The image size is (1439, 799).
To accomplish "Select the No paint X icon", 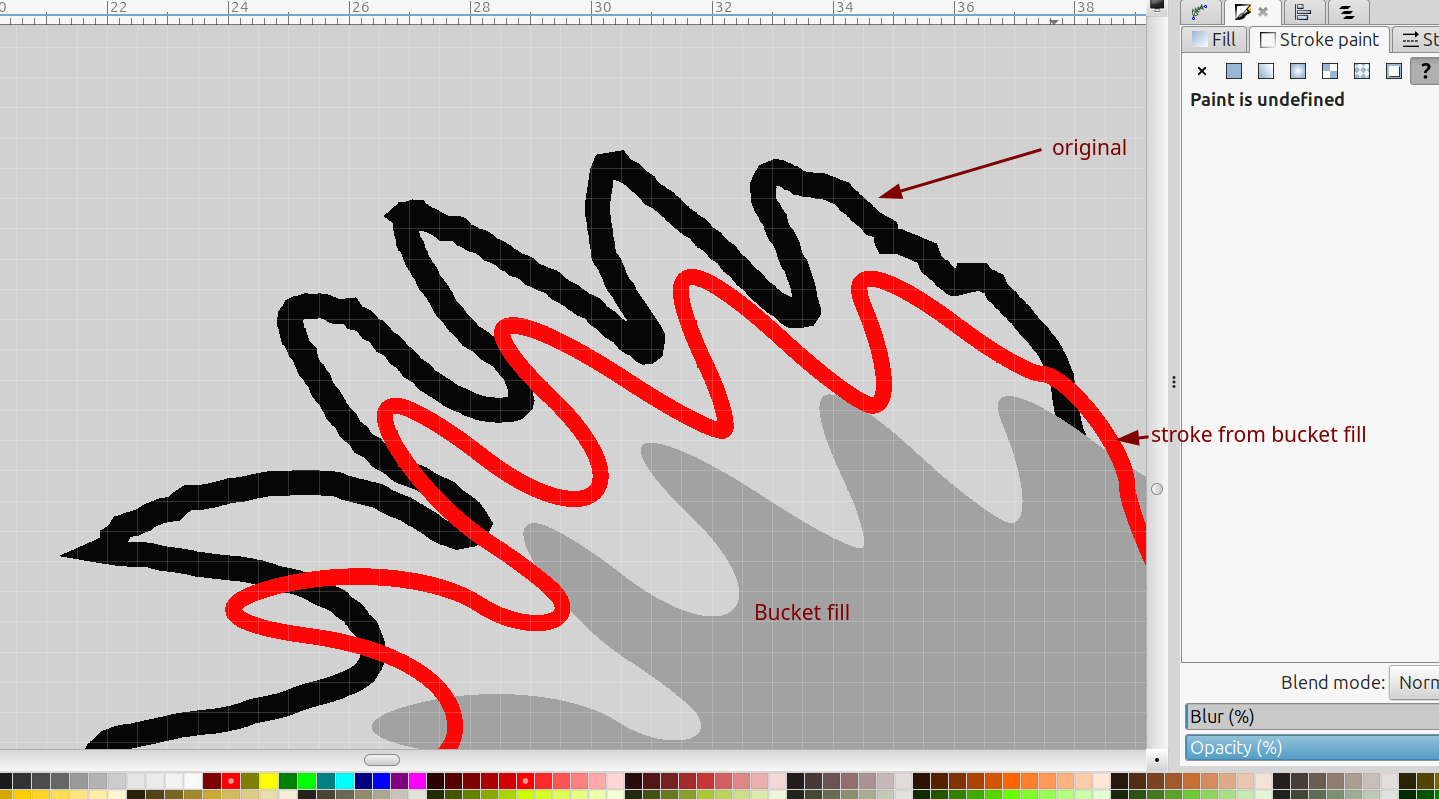I will coord(1202,71).
